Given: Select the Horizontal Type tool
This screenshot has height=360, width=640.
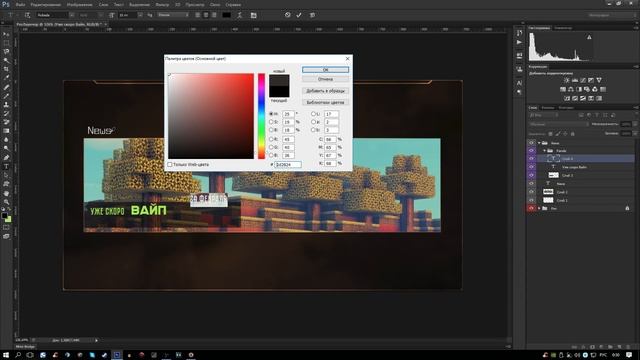Looking at the screenshot, I should (6, 167).
